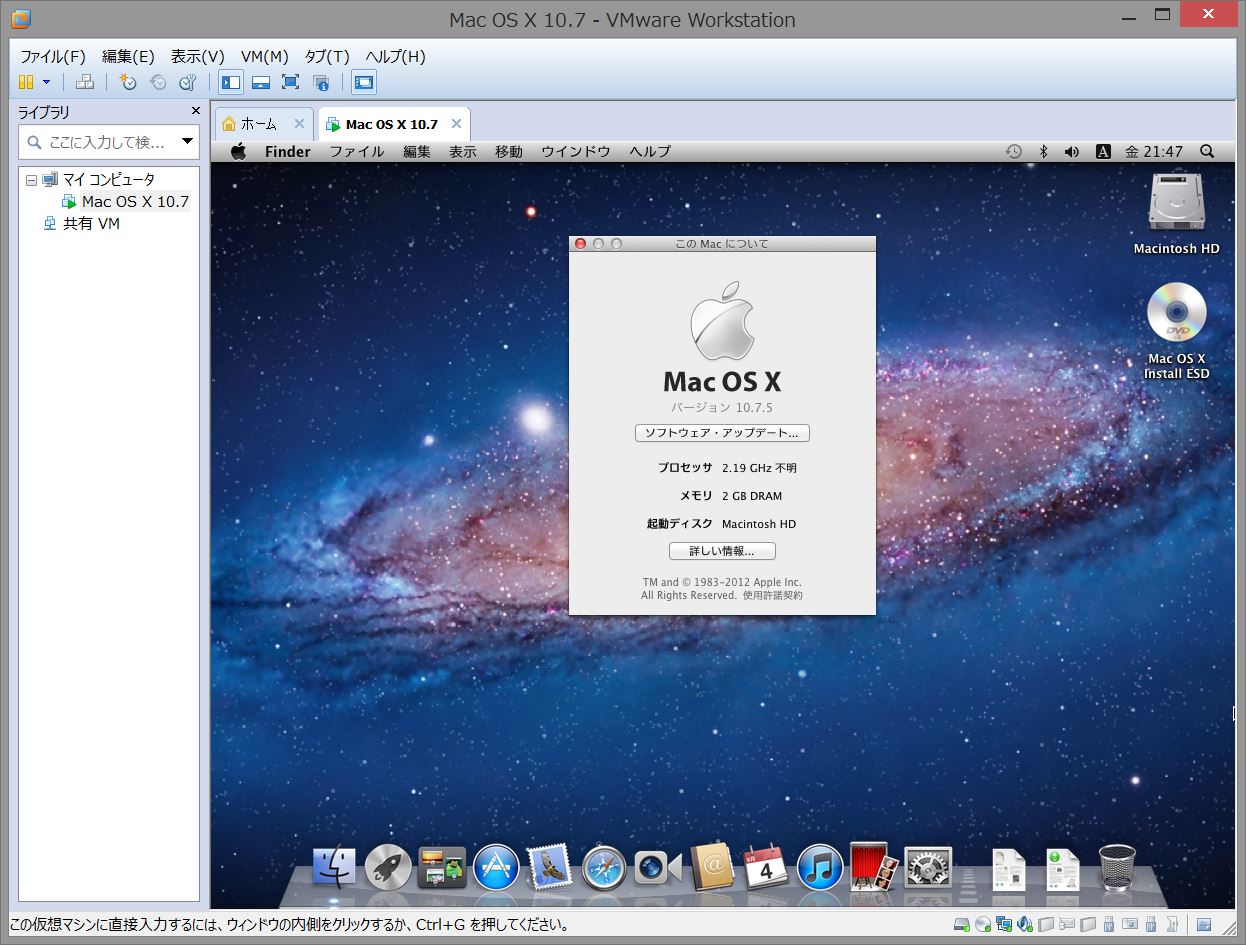Open the 使用許諾契約 link

[772, 595]
